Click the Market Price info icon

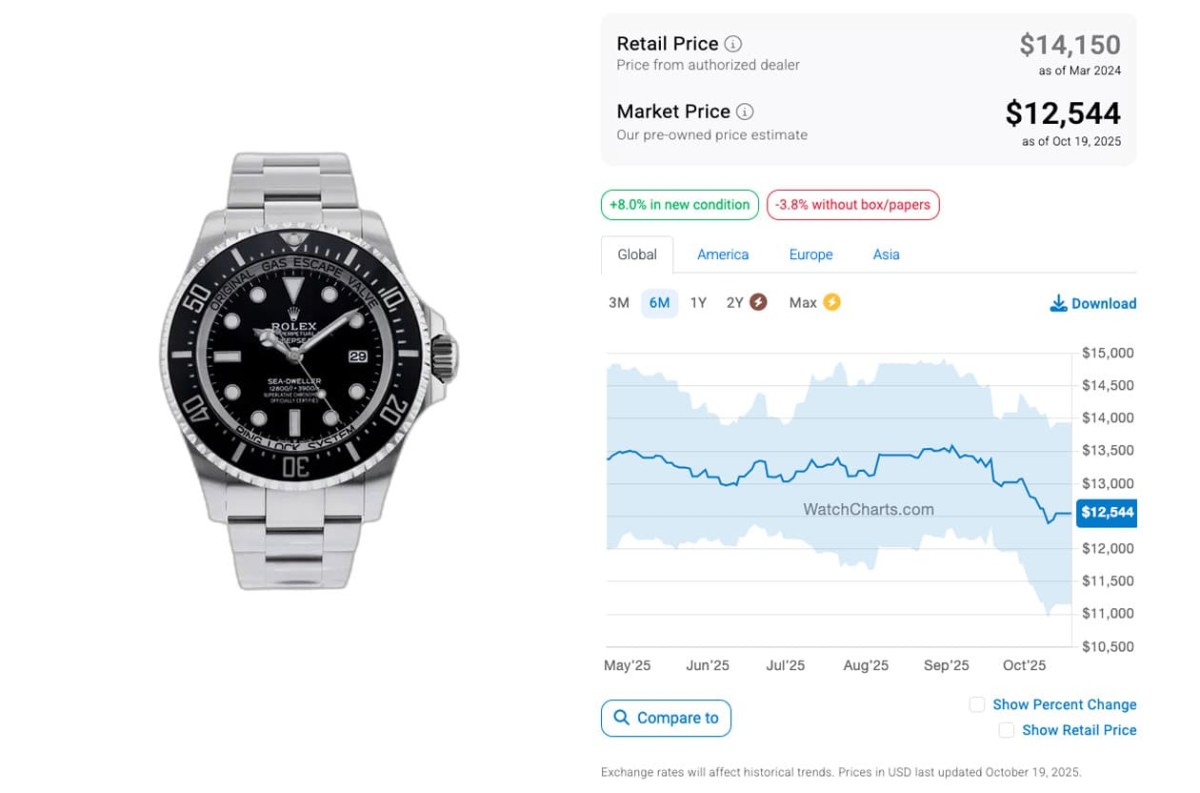pyautogui.click(x=745, y=112)
